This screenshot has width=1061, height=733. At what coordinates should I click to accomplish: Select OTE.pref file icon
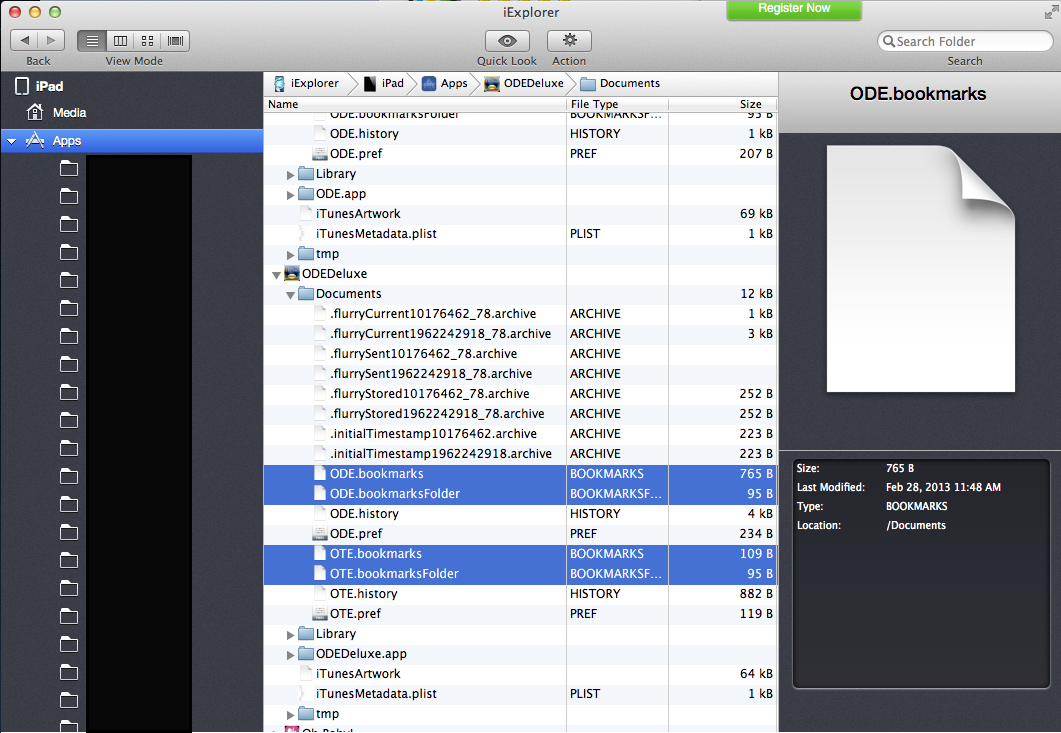coord(319,613)
